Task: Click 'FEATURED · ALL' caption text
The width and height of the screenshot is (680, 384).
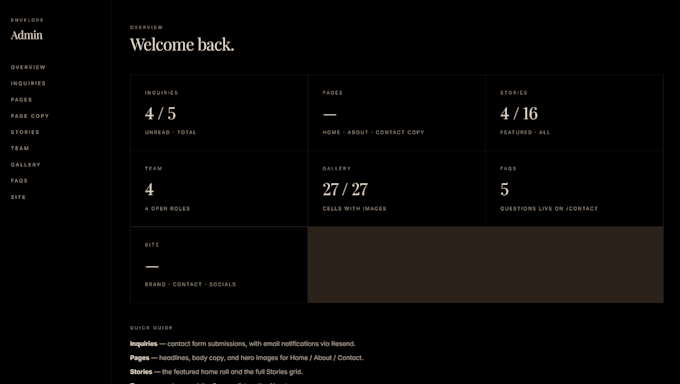Action: (525, 132)
